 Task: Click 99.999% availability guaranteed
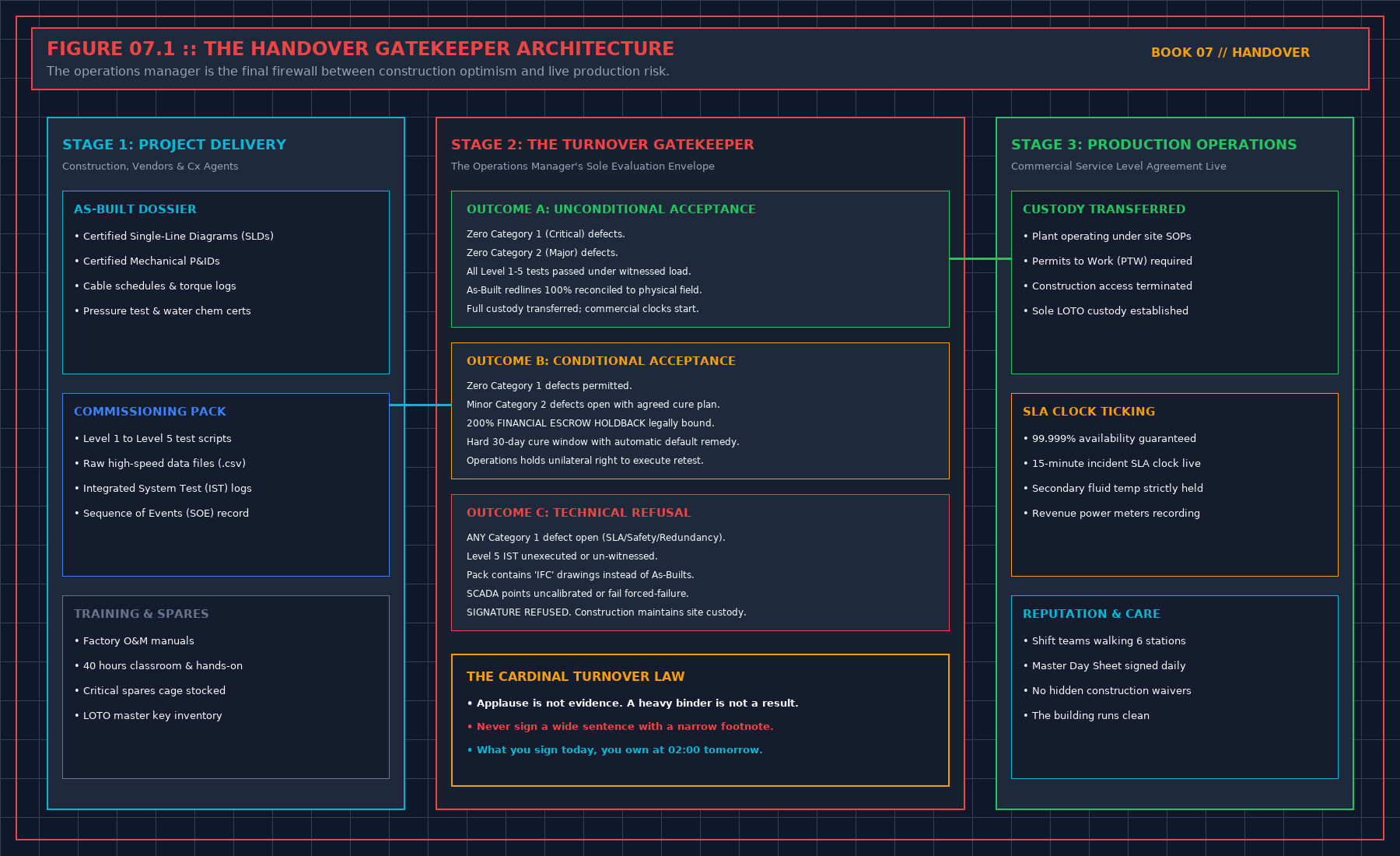coord(1110,439)
